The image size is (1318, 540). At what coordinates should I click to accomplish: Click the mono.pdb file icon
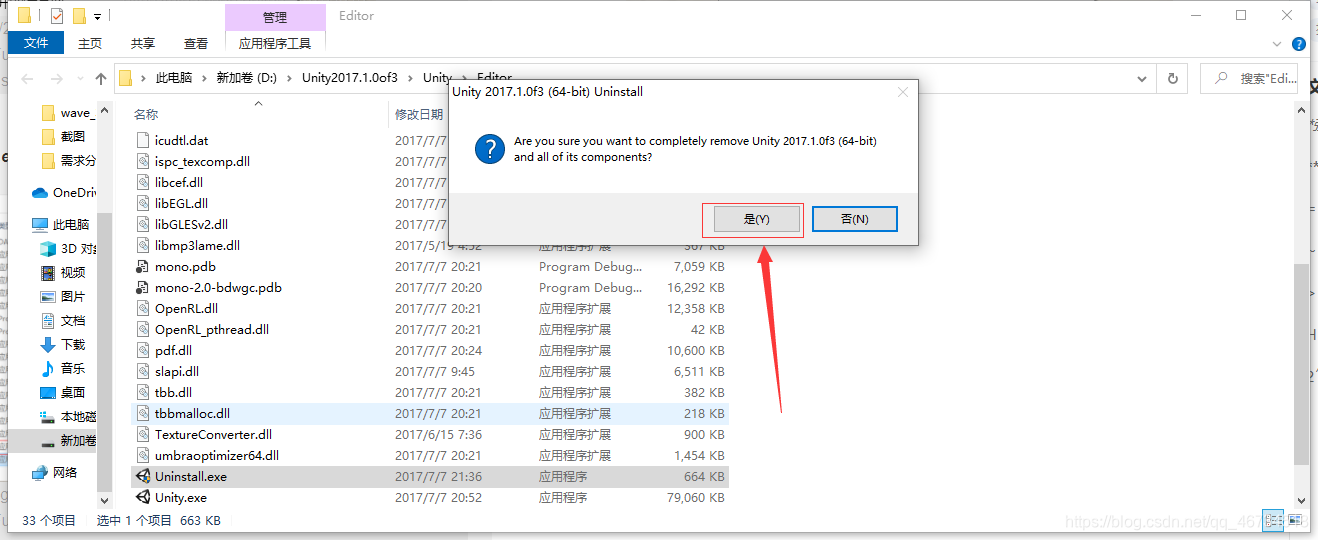coord(142,267)
